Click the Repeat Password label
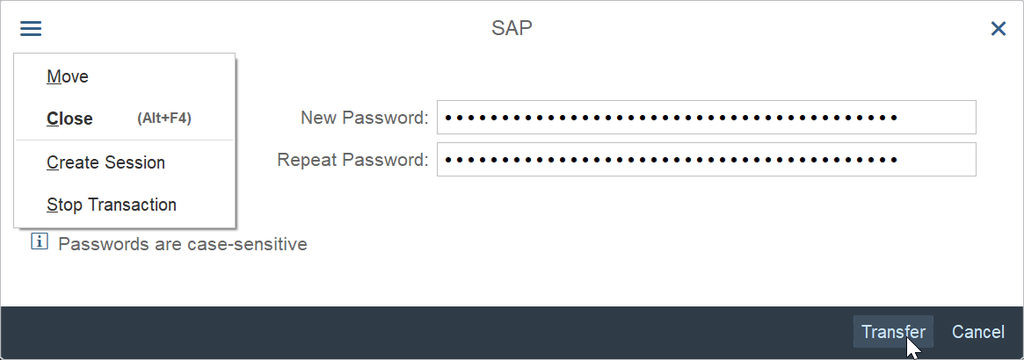The image size is (1024, 360). tap(353, 159)
